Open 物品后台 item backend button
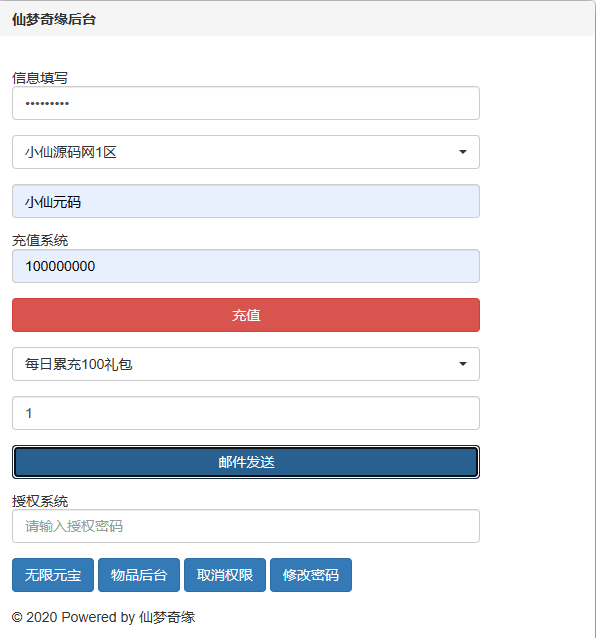596x638 pixels. [139, 575]
